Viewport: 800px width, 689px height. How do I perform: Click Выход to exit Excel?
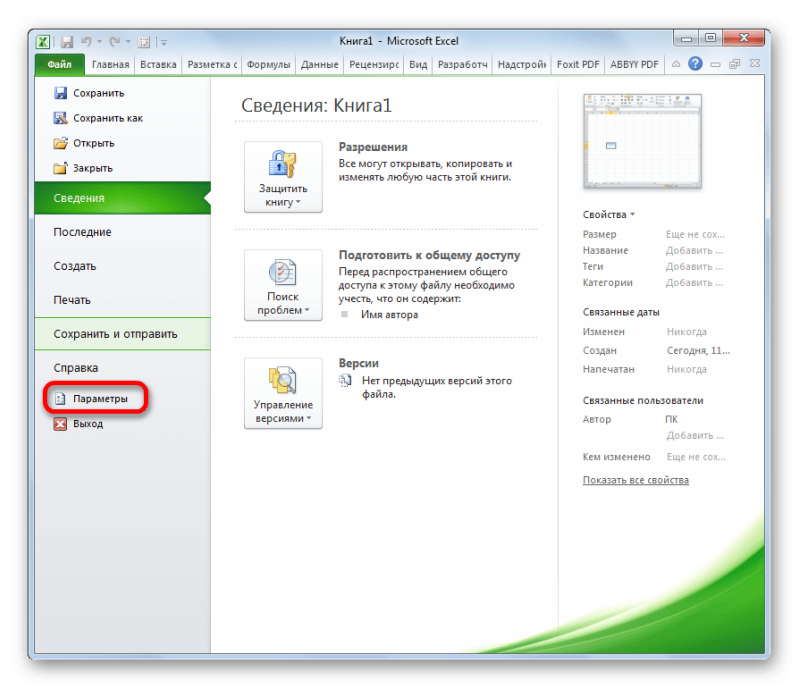click(x=79, y=424)
